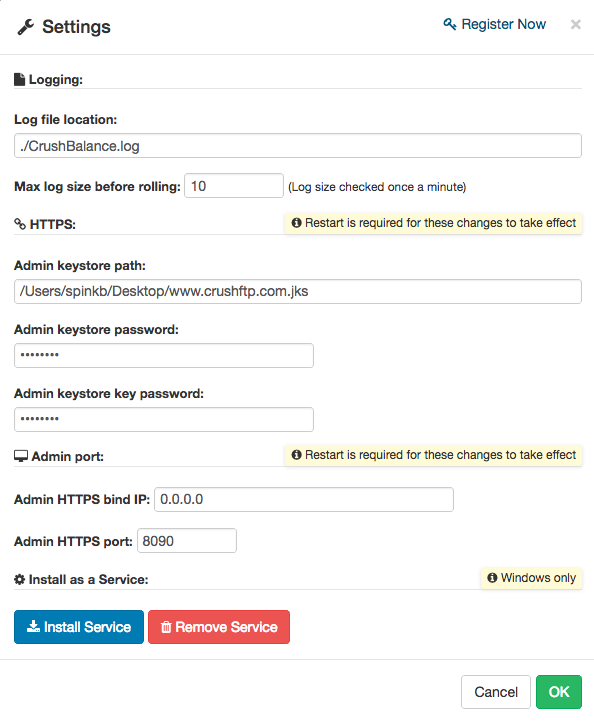
Task: Click the blue Install Service button
Action: (x=79, y=627)
